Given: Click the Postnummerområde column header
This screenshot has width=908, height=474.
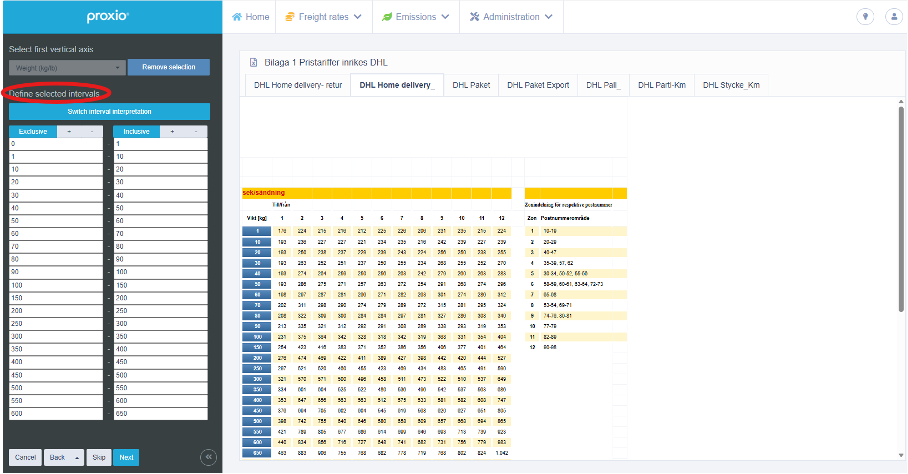Looking at the screenshot, I should (x=565, y=218).
